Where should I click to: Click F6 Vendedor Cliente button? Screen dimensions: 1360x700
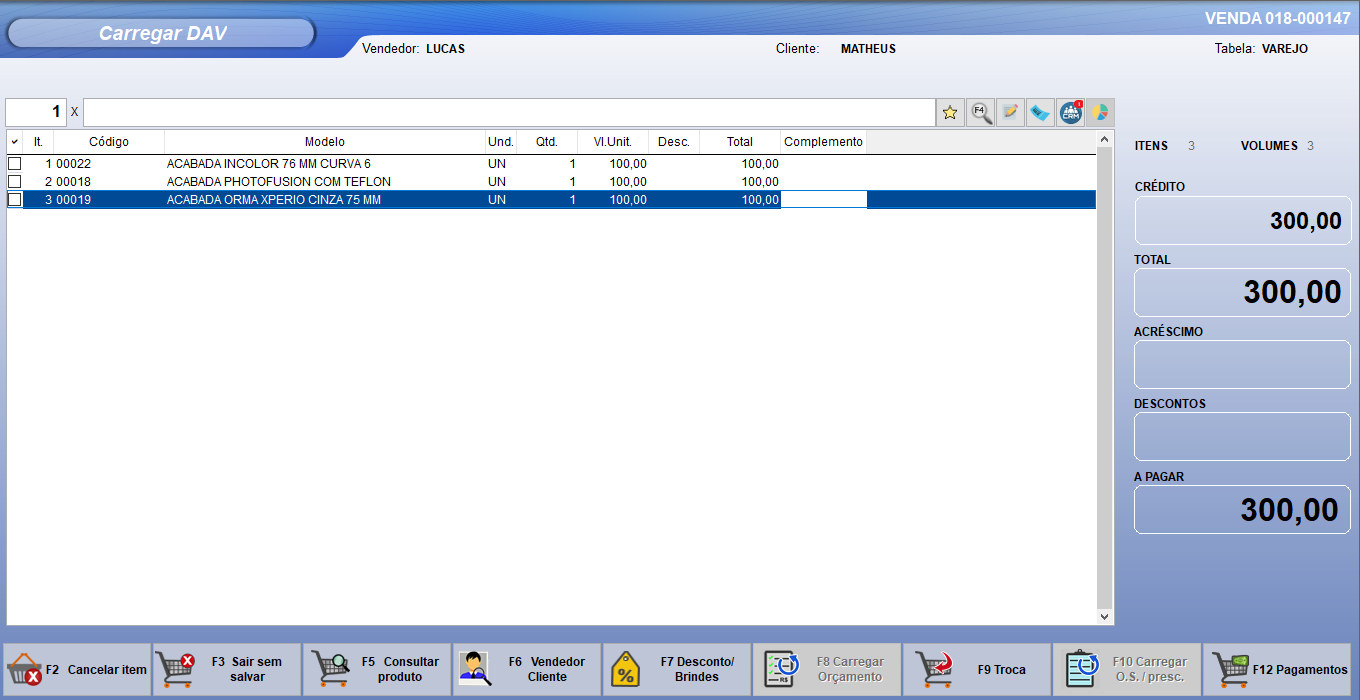pos(527,669)
